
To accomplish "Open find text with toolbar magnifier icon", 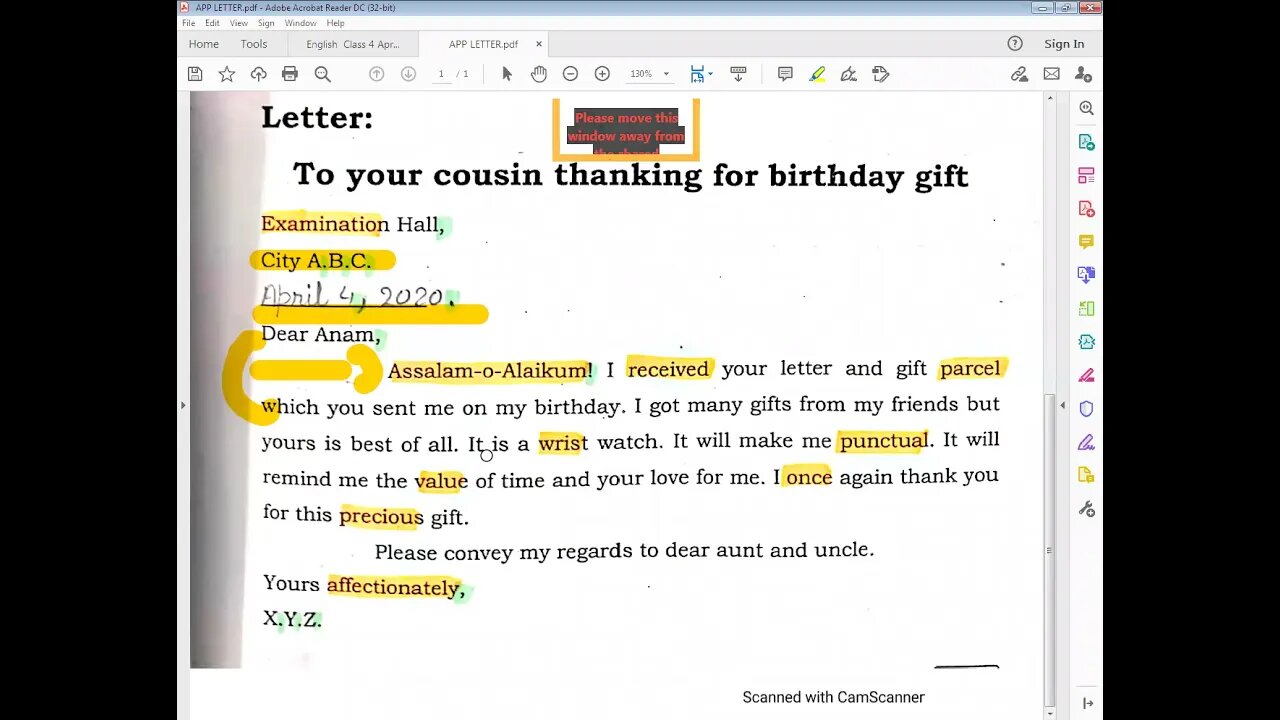I will (322, 74).
